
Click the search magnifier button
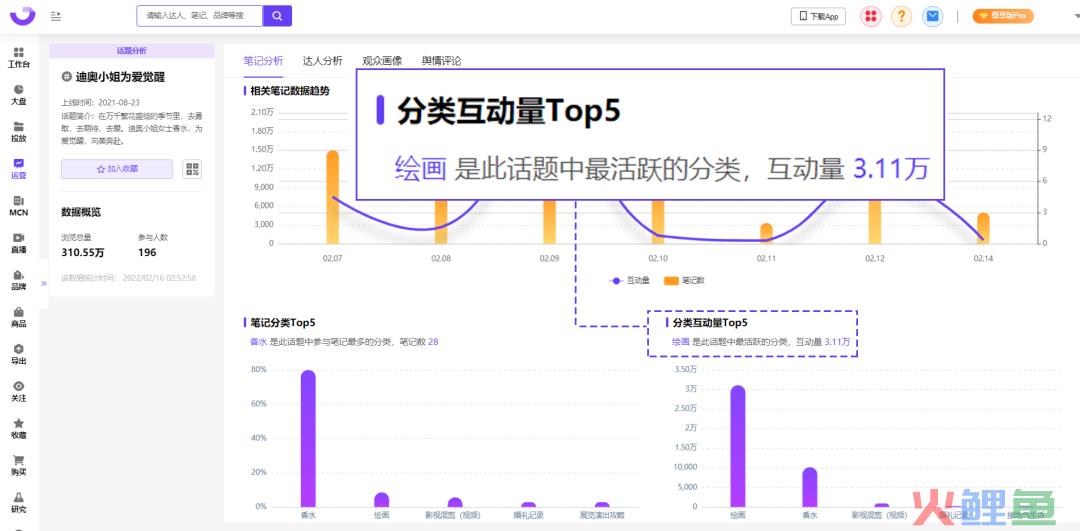coord(278,16)
